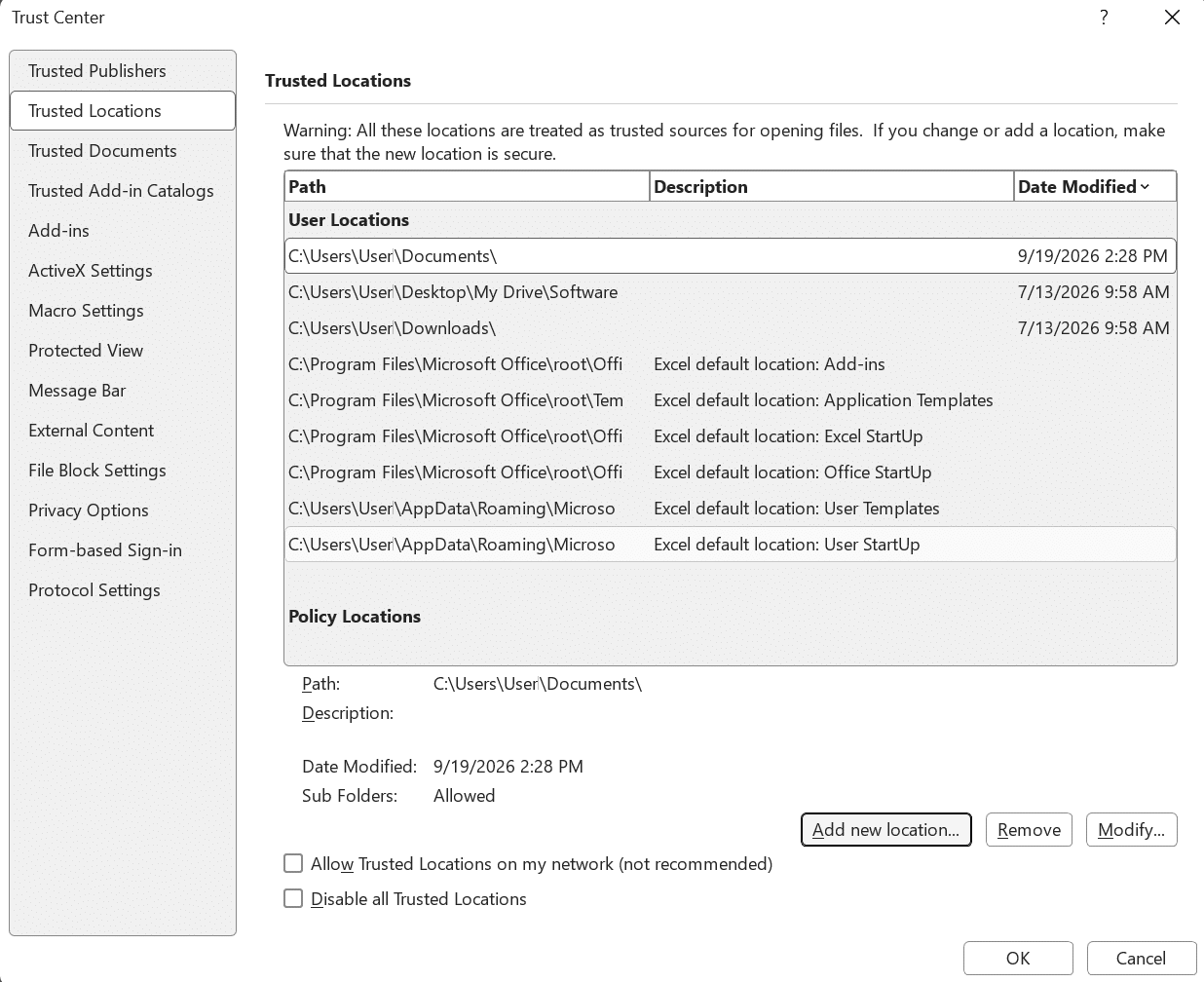Open Macro Settings

click(x=123, y=311)
